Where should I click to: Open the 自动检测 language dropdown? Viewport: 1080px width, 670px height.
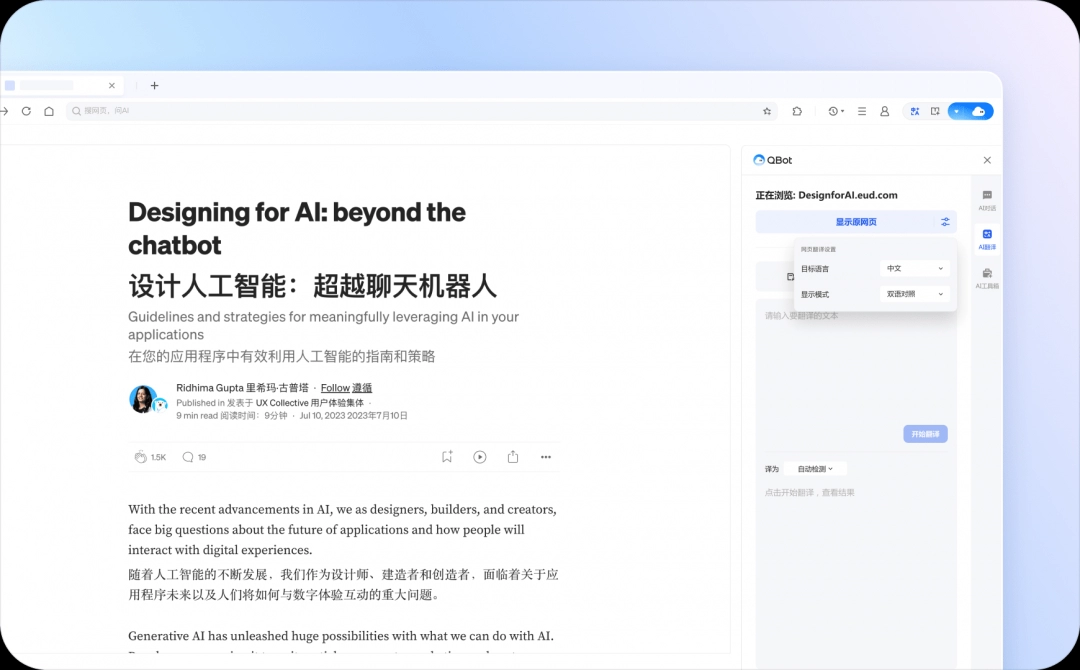coord(815,469)
